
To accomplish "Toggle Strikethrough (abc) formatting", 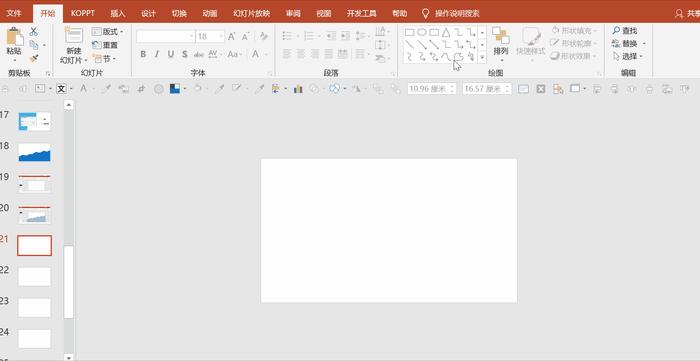I will click(x=199, y=54).
